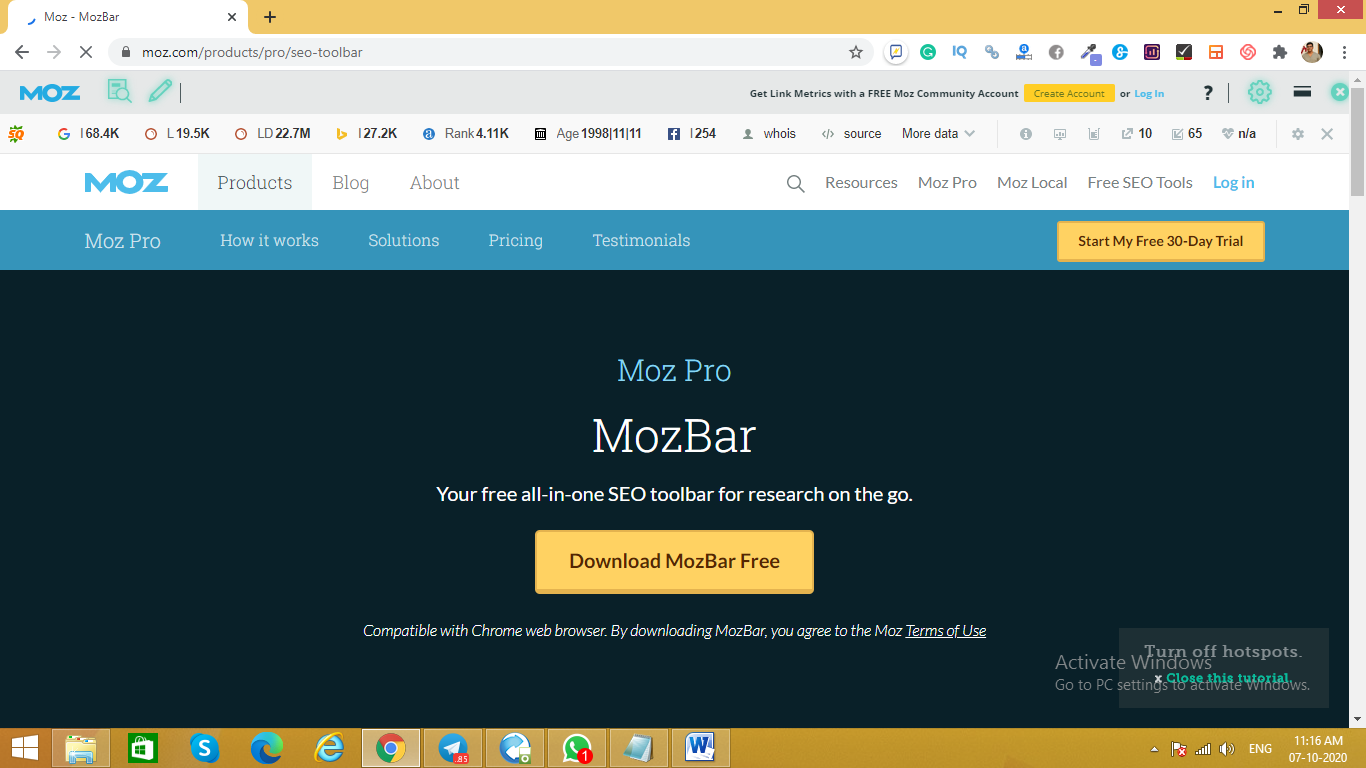Click Close this tutorial

click(x=1228, y=678)
